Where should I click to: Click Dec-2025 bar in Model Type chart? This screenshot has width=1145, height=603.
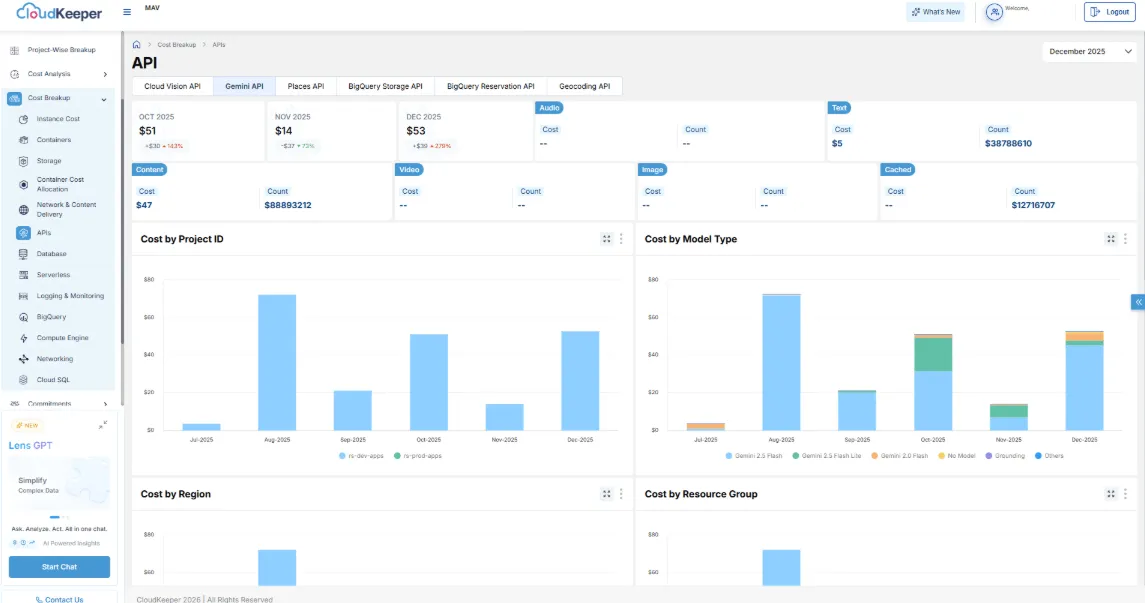1084,380
